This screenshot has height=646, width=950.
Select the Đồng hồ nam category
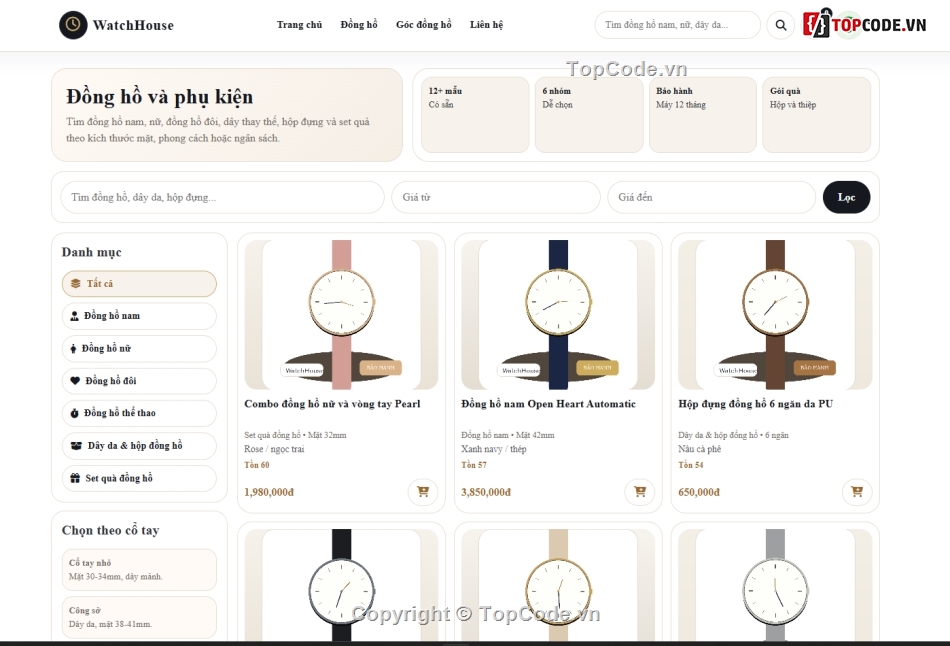pyautogui.click(x=139, y=316)
